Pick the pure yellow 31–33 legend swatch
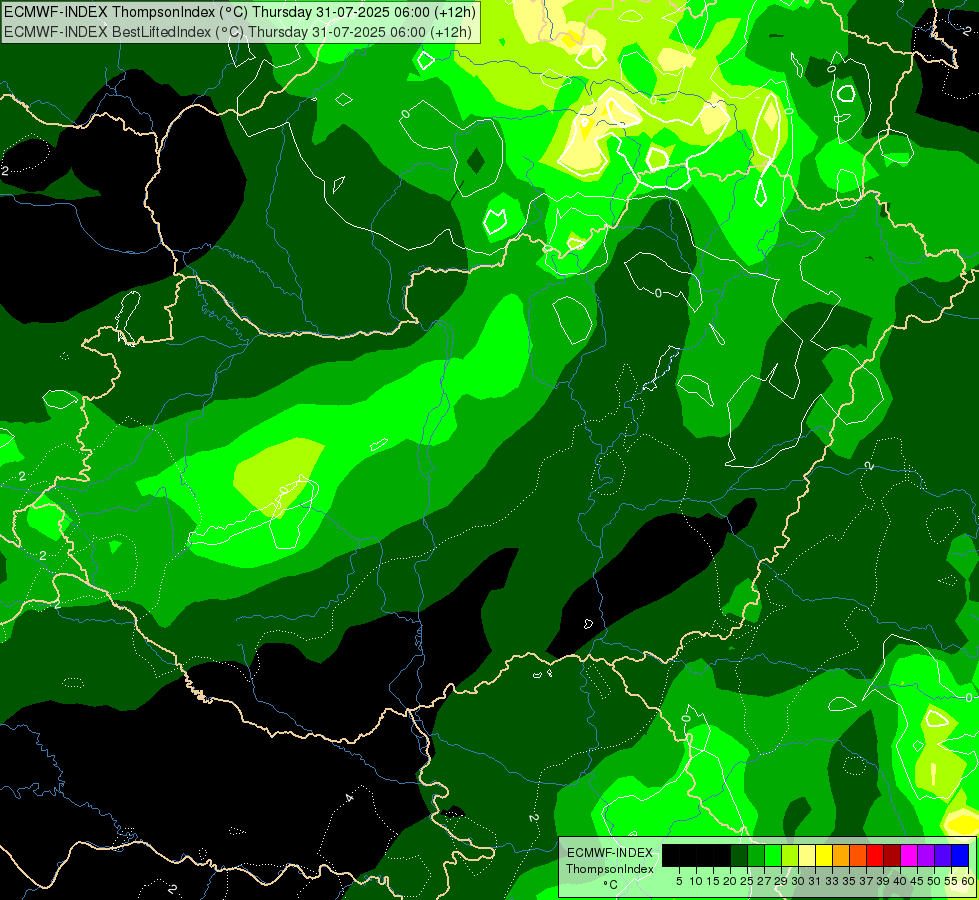The height and width of the screenshot is (900, 979). point(824,855)
